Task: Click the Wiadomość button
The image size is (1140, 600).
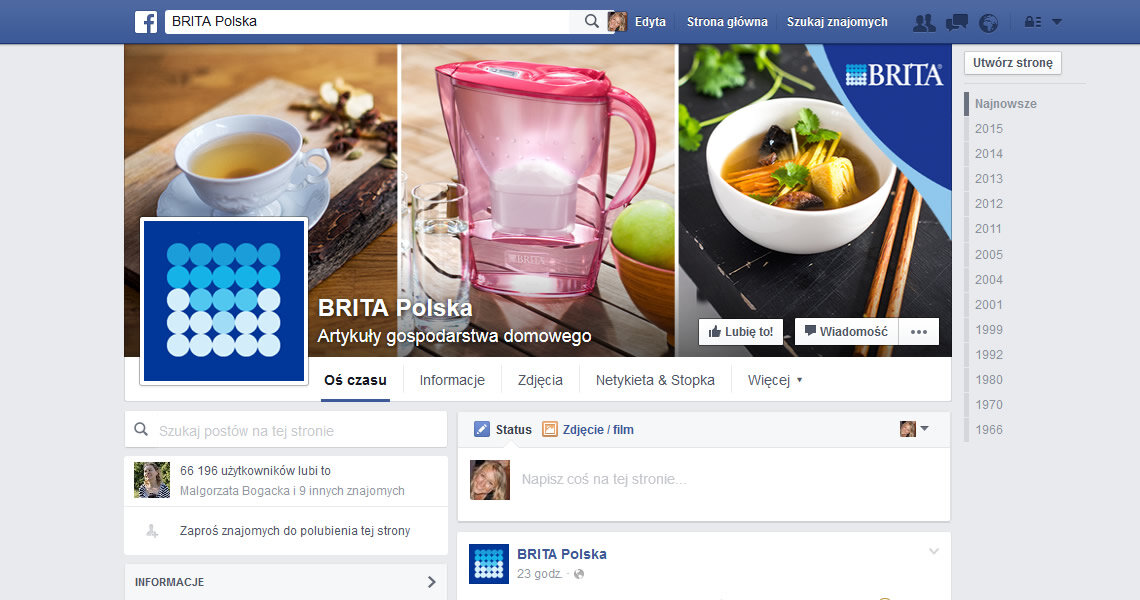Action: pos(846,332)
